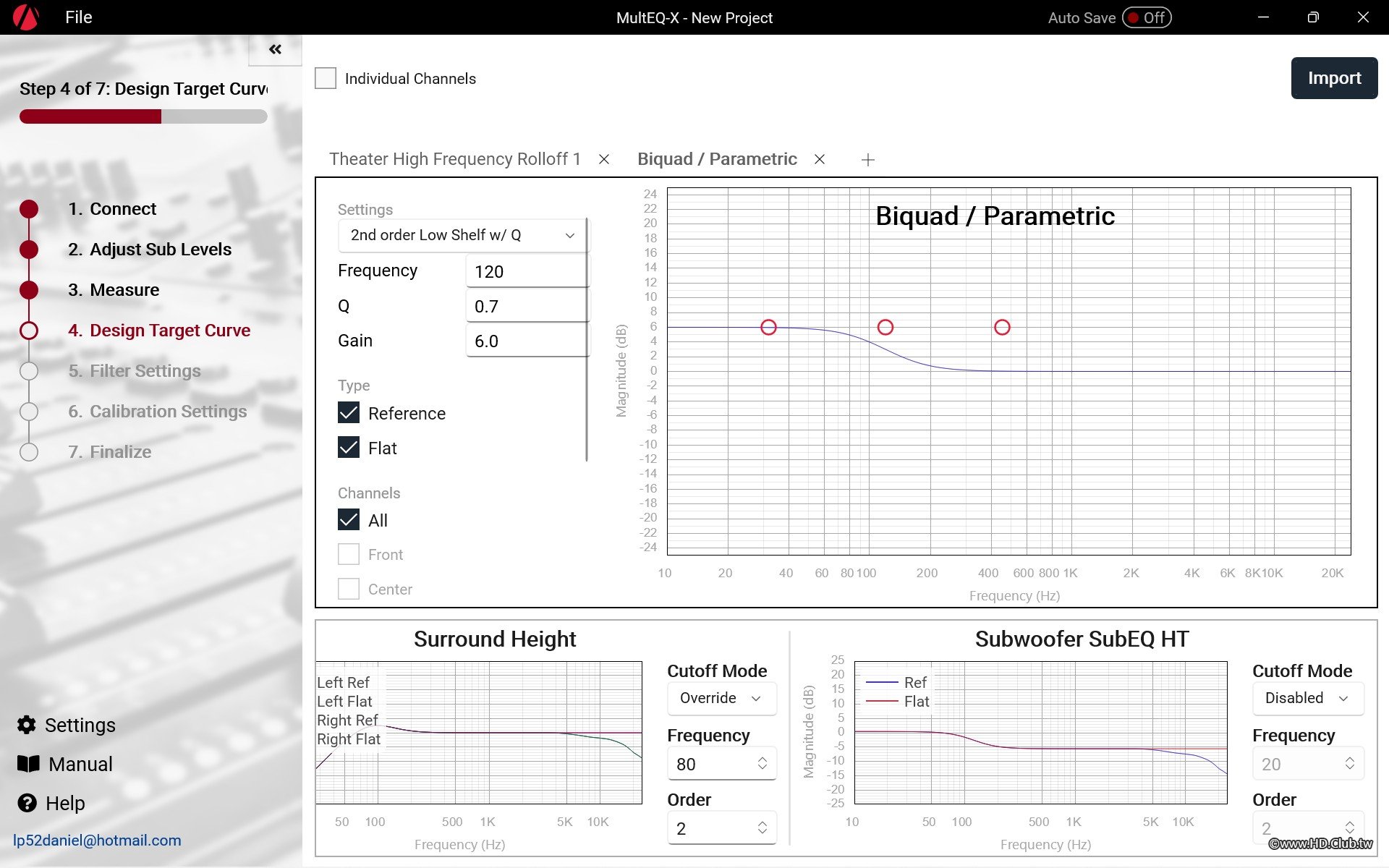Viewport: 1389px width, 868px height.
Task: Switch to Theater High Frequency Rolloff 1 tab
Action: tap(455, 159)
